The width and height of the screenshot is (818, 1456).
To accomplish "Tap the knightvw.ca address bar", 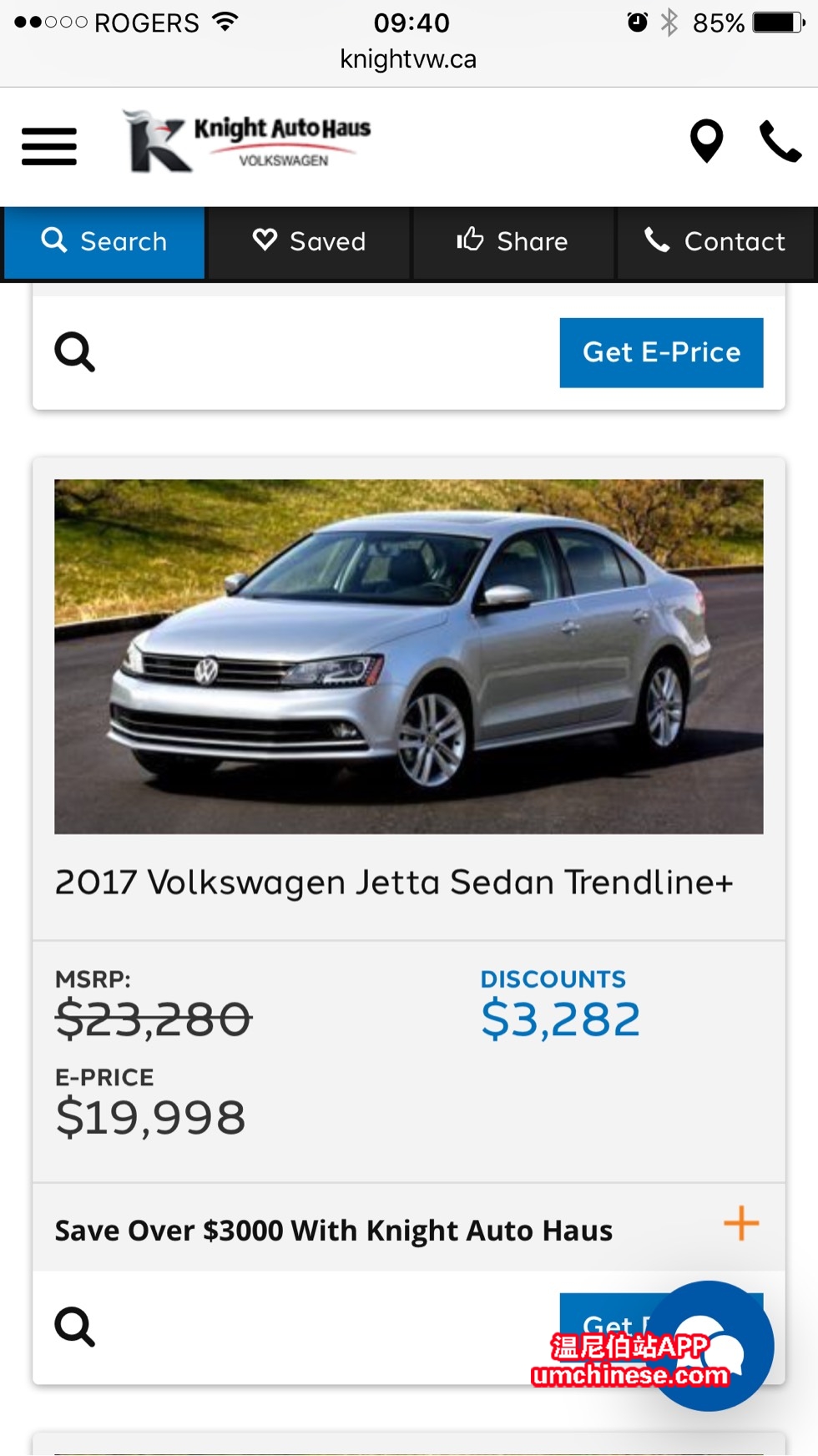I will click(x=408, y=59).
